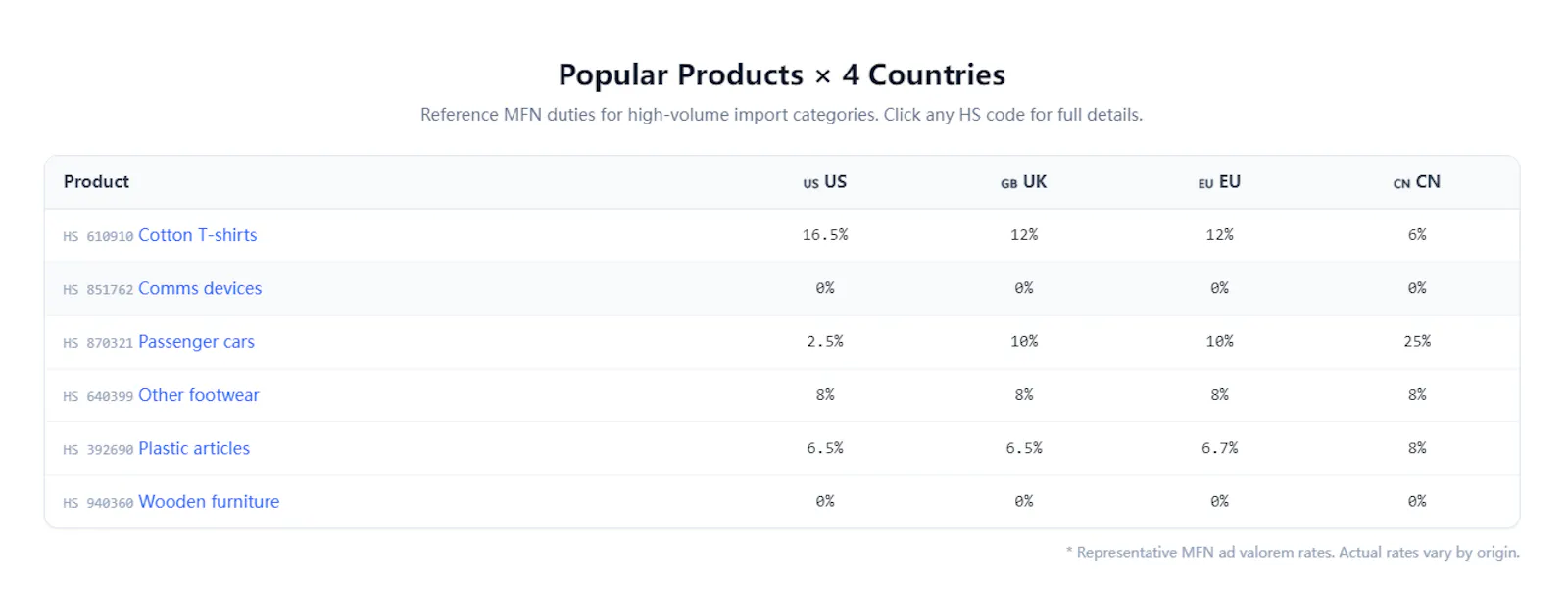The width and height of the screenshot is (1568, 594).
Task: Click the MFN ad valorem rates footnote
Action: click(x=1293, y=553)
